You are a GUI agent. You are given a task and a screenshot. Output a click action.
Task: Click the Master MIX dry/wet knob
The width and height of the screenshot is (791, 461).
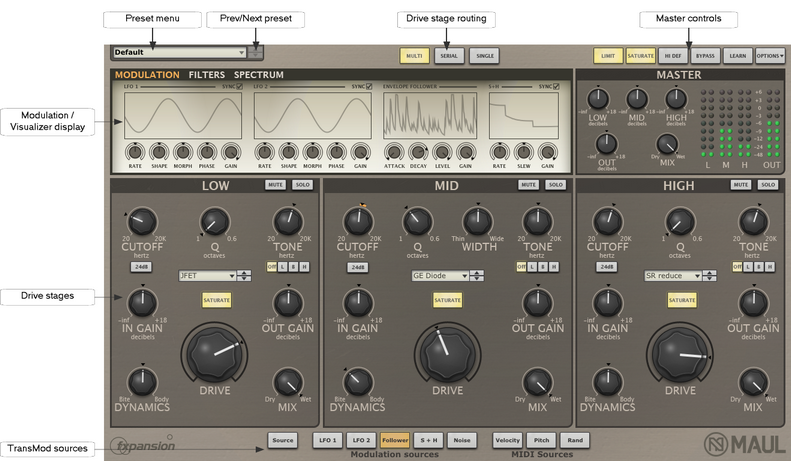pyautogui.click(x=667, y=144)
